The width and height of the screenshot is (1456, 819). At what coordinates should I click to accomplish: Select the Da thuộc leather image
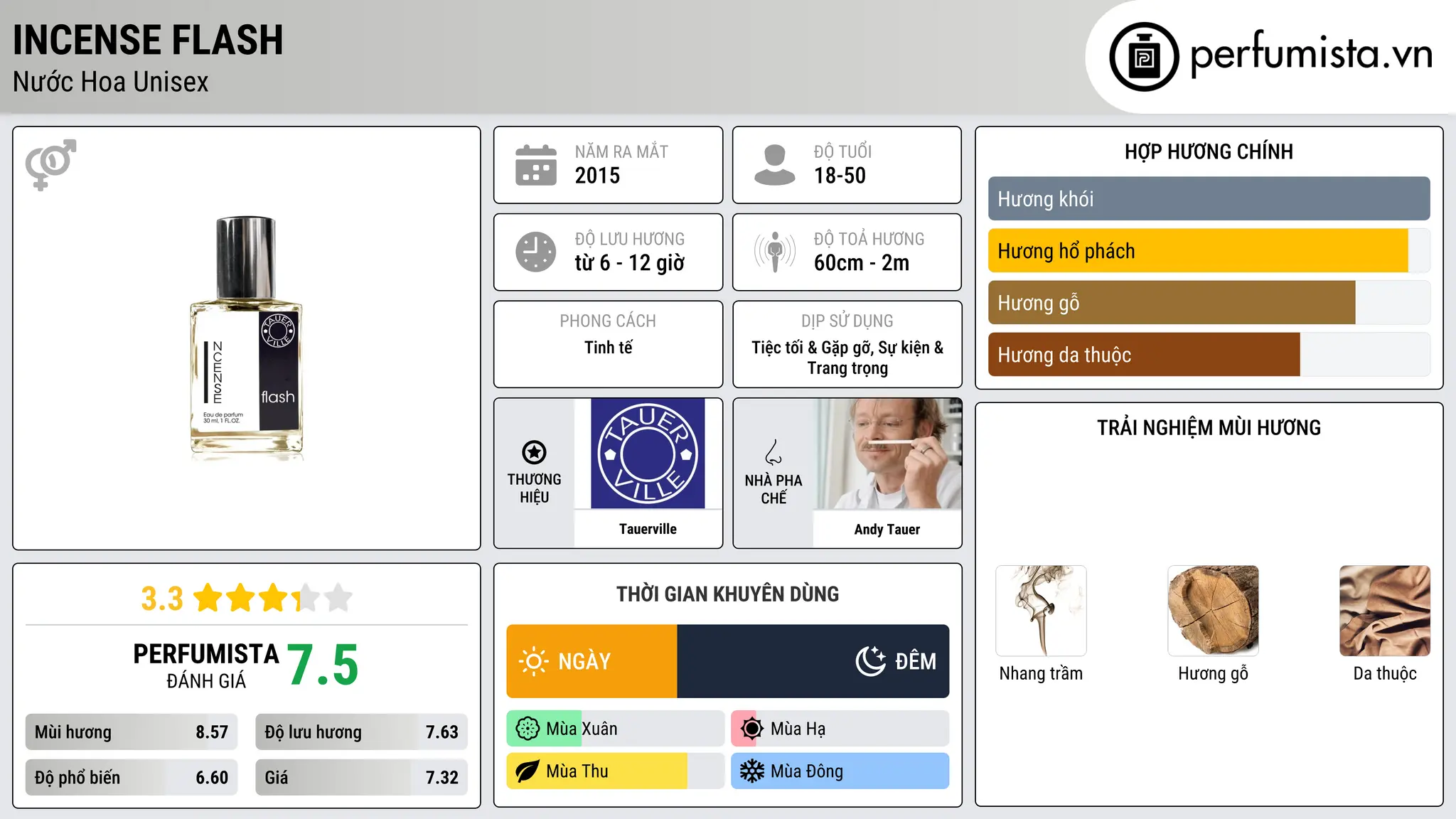coord(1385,611)
